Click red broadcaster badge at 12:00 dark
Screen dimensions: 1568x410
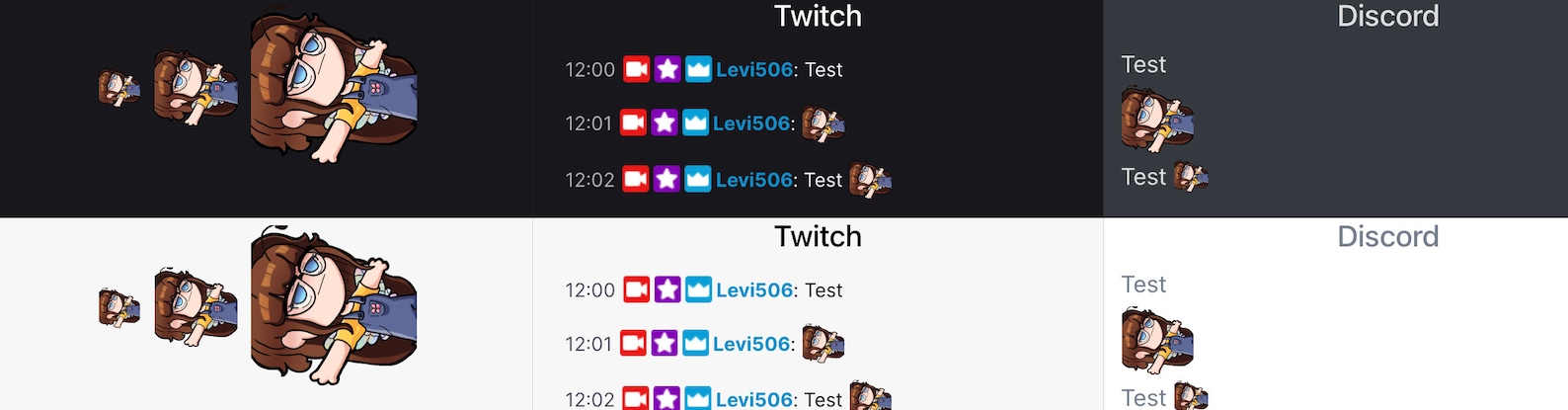637,69
